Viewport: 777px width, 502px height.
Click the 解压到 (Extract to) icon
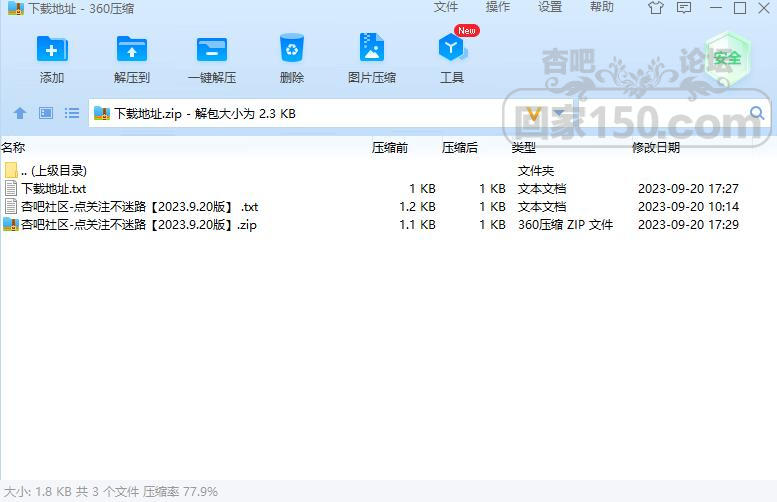(x=131, y=58)
